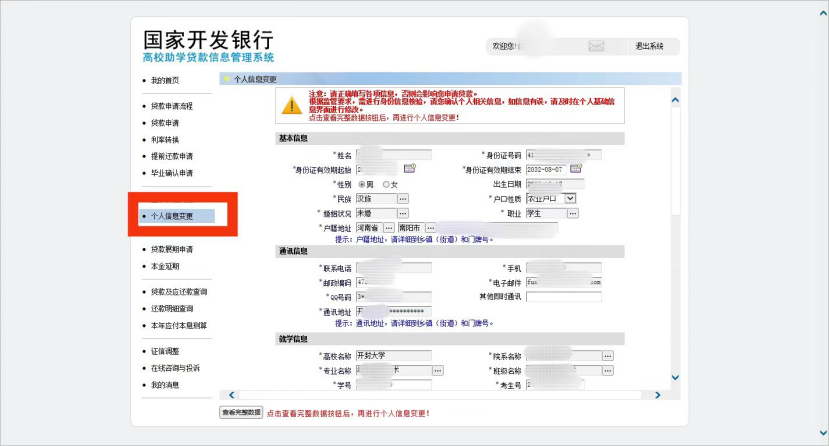This screenshot has height=446, width=829.
Task: Click horizontal scroll left chevron
Action: pyautogui.click(x=231, y=395)
